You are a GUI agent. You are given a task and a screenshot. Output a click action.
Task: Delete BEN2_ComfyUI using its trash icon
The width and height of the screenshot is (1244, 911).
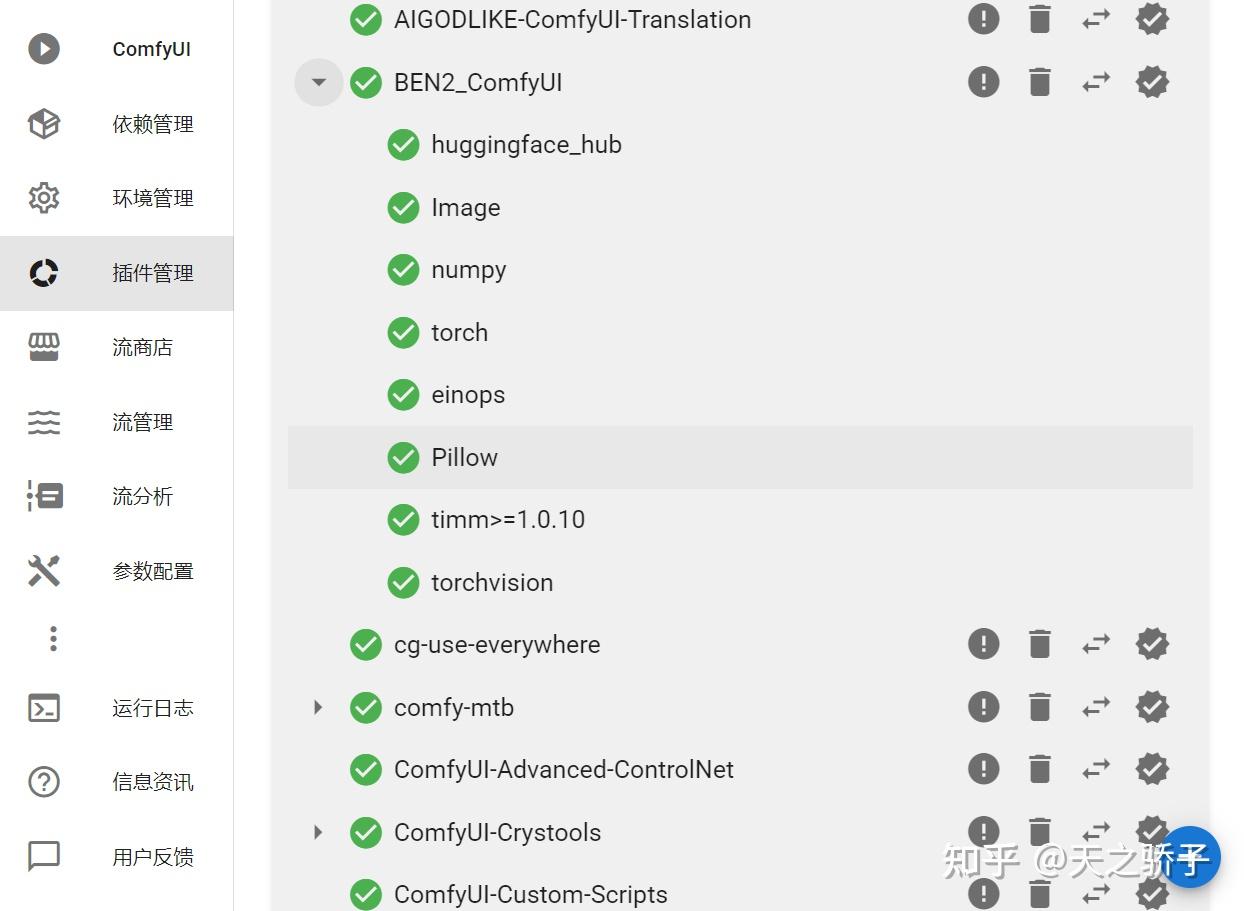tap(1039, 82)
